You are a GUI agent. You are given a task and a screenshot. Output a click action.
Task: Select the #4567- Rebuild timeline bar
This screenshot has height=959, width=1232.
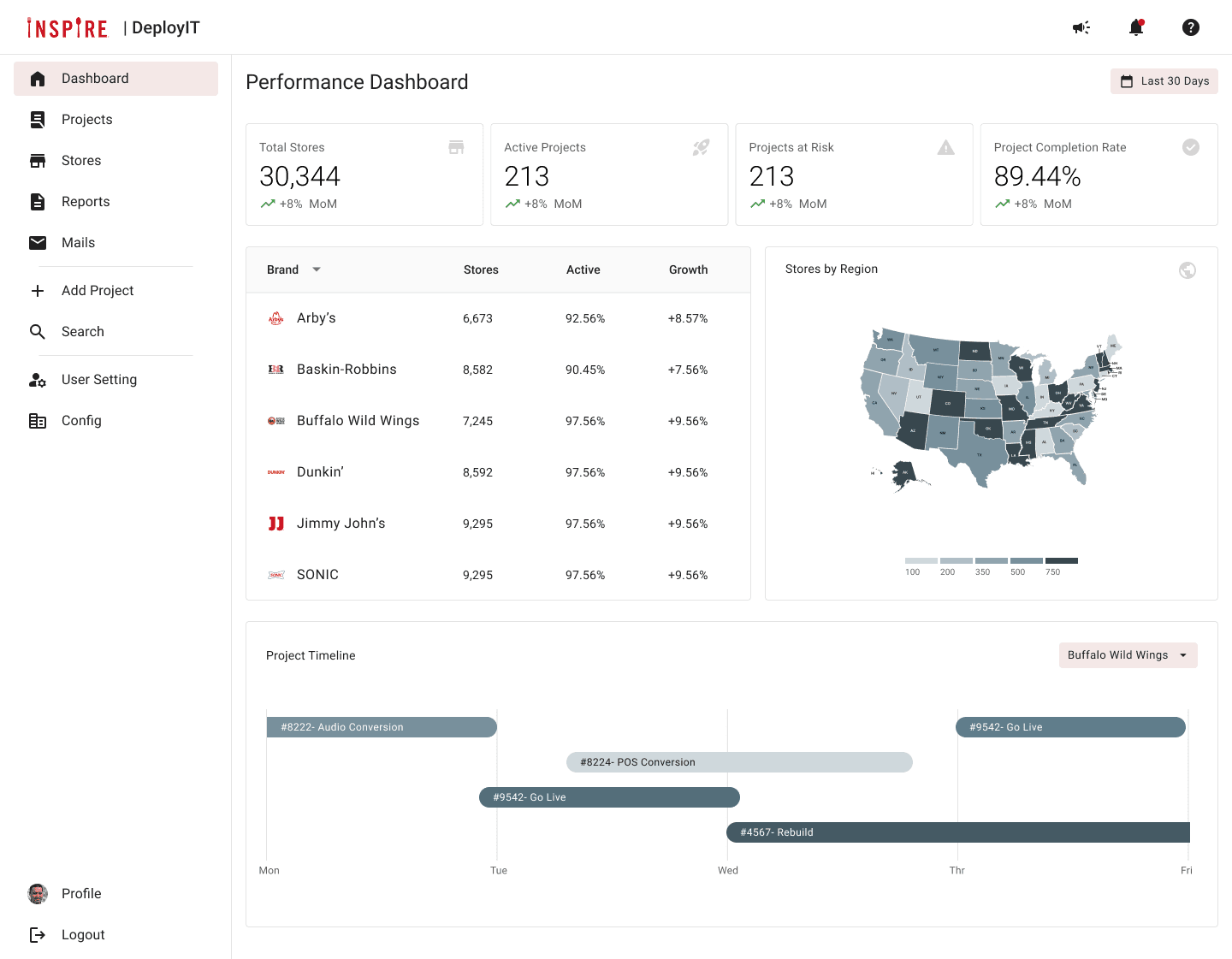coord(958,832)
